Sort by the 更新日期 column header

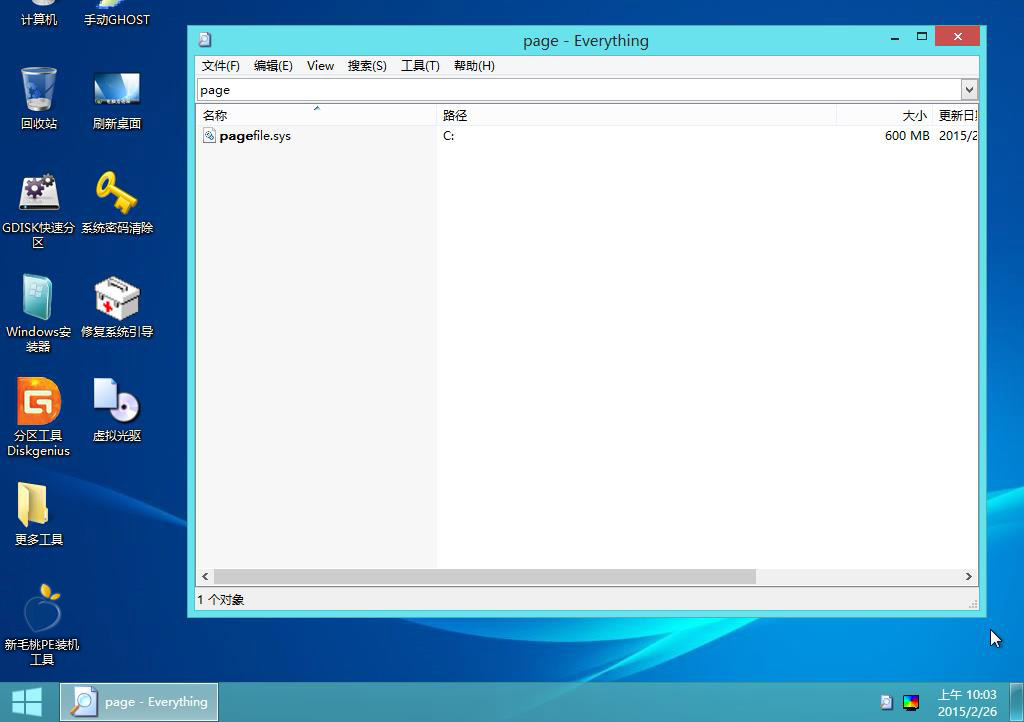click(955, 116)
